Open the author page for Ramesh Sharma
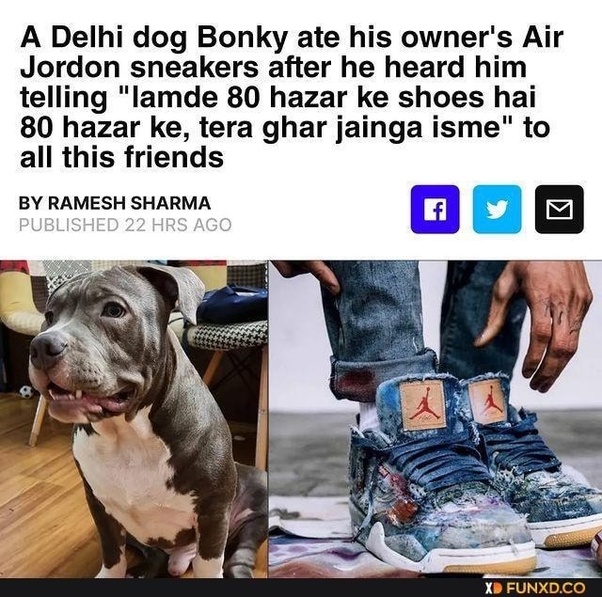The width and height of the screenshot is (602, 597). coord(115,203)
